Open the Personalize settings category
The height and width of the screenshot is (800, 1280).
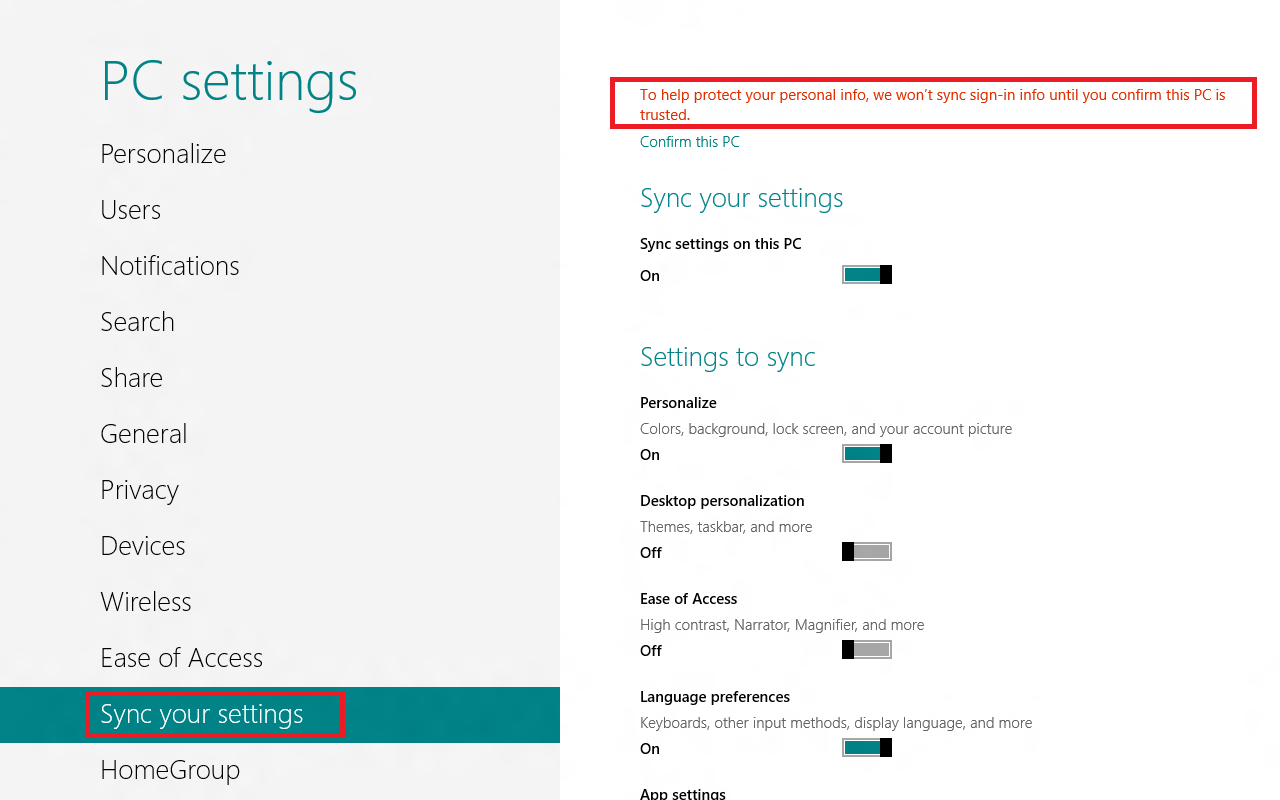tap(163, 154)
